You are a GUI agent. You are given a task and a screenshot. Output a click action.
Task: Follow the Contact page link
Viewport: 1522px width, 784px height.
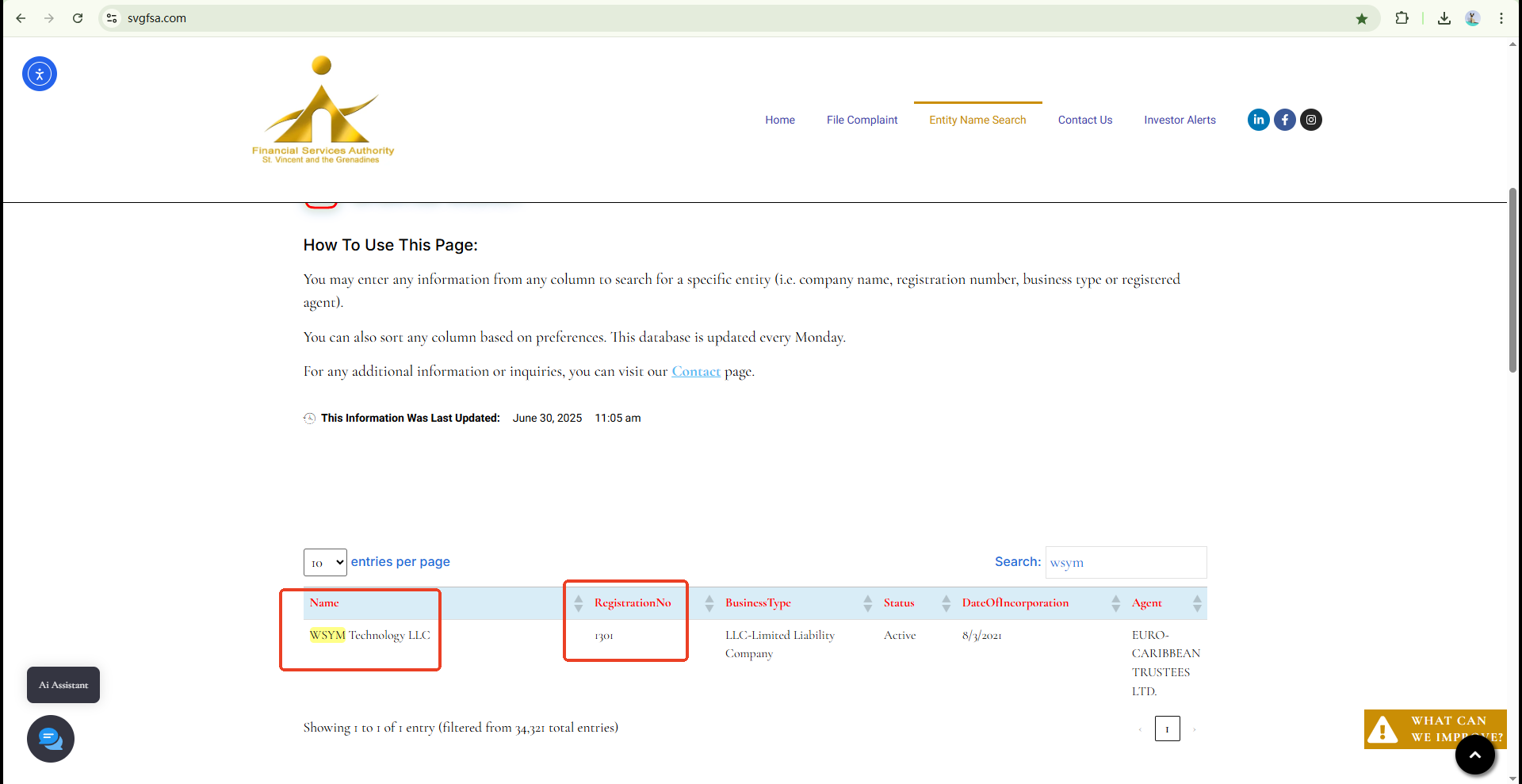coord(696,371)
